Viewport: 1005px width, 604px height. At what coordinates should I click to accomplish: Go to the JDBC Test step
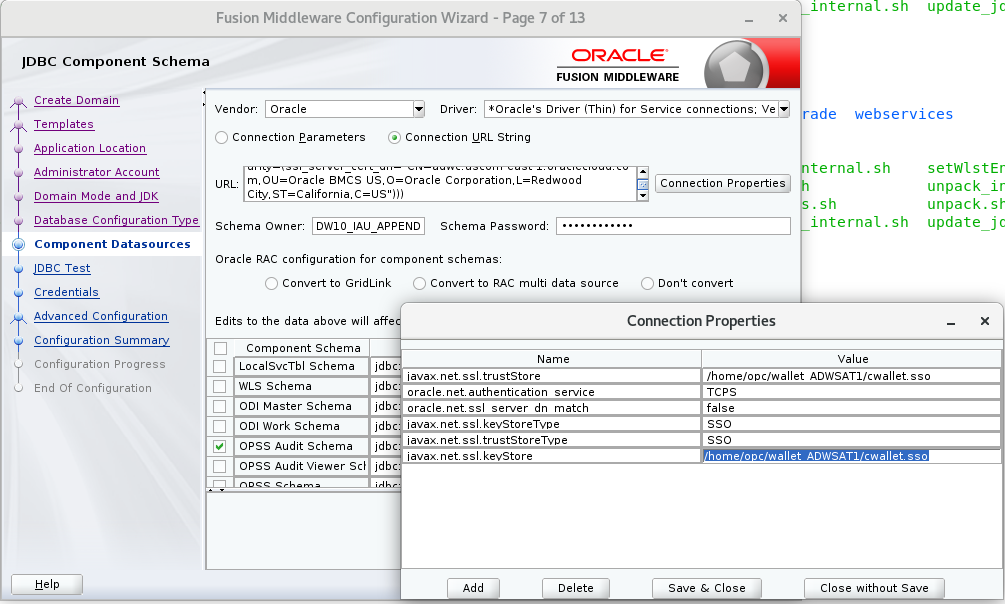(62, 268)
